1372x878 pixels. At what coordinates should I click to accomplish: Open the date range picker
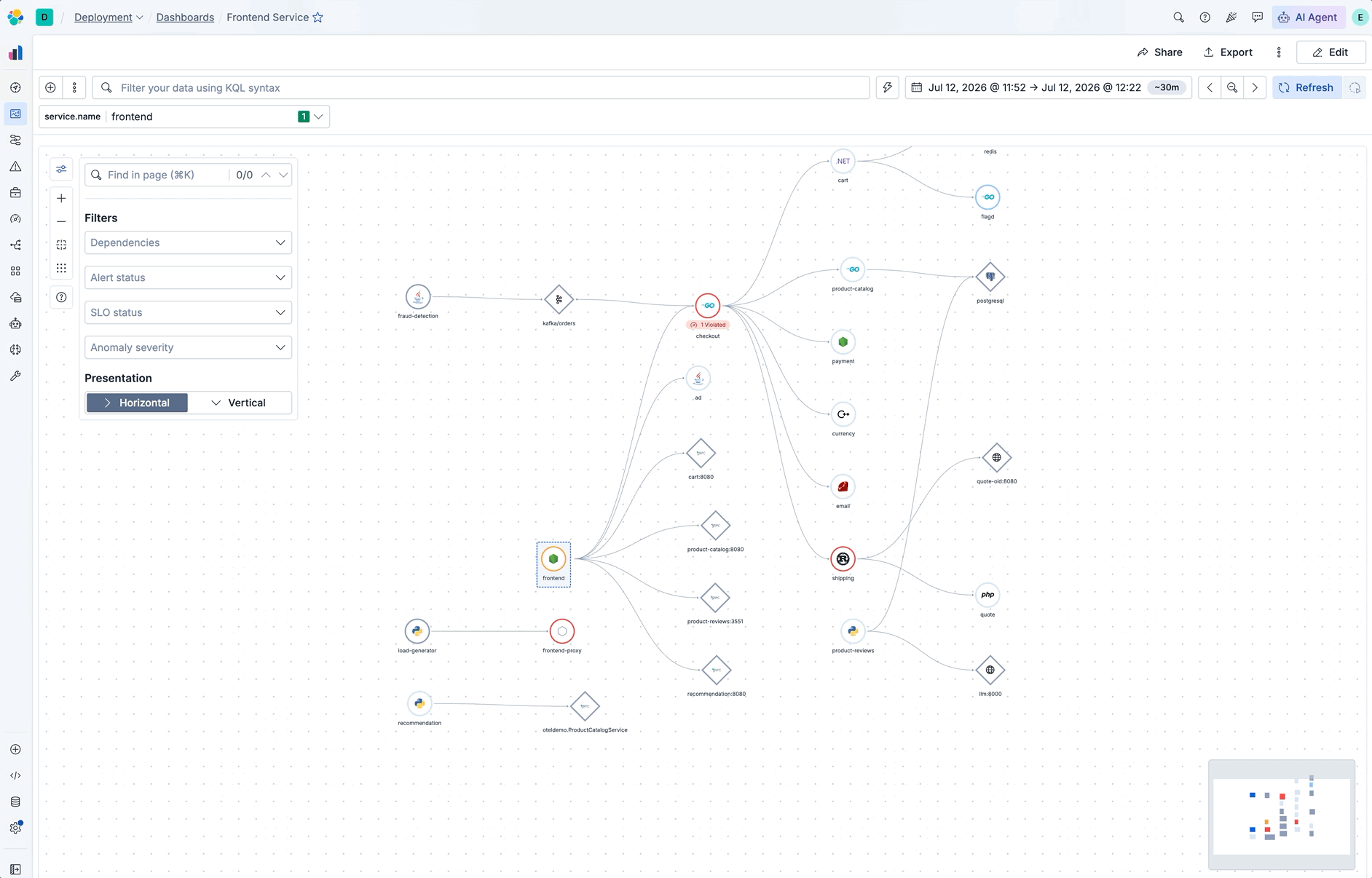pos(1048,87)
